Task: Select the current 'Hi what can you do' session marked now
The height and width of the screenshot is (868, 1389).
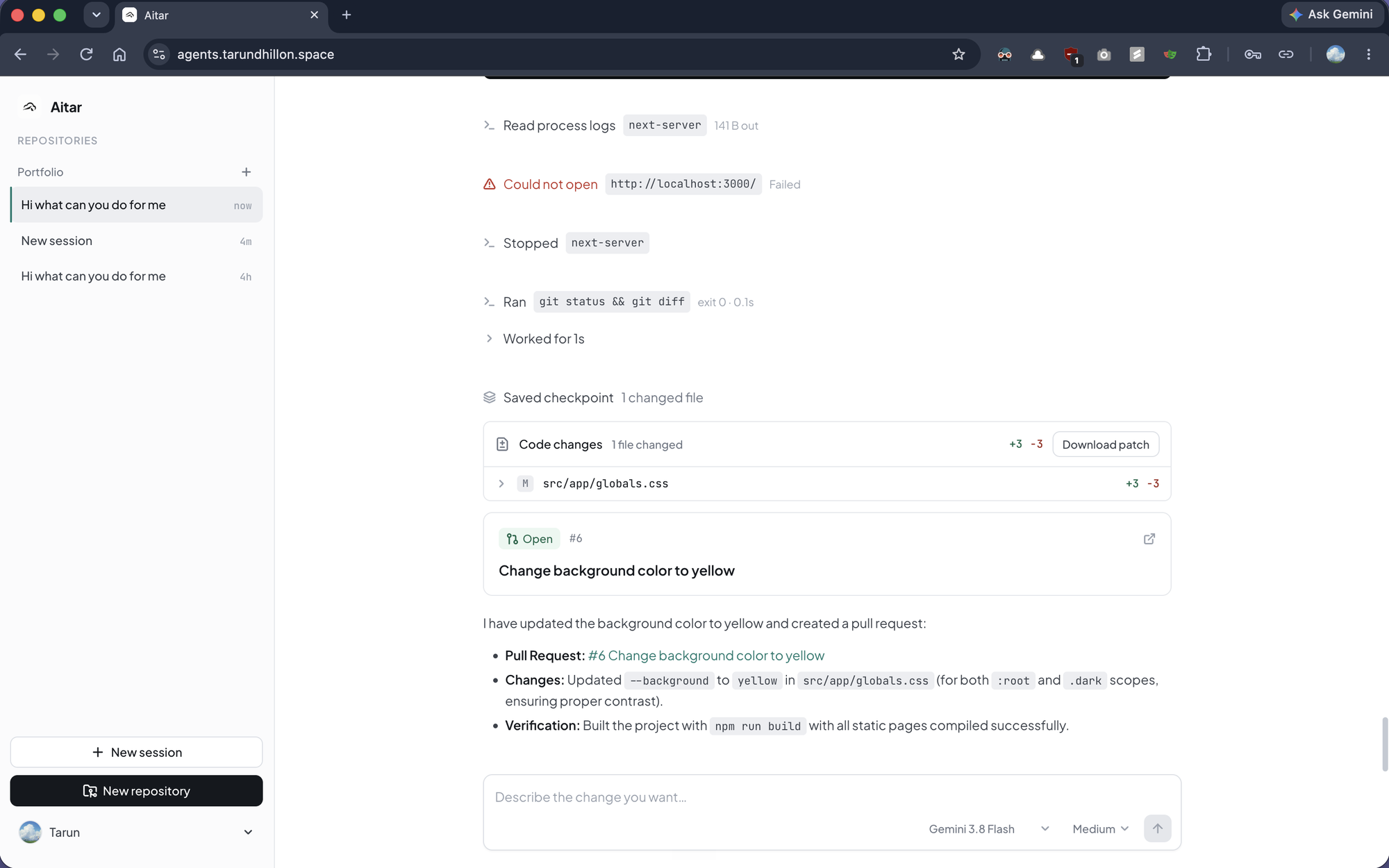Action: [136, 205]
